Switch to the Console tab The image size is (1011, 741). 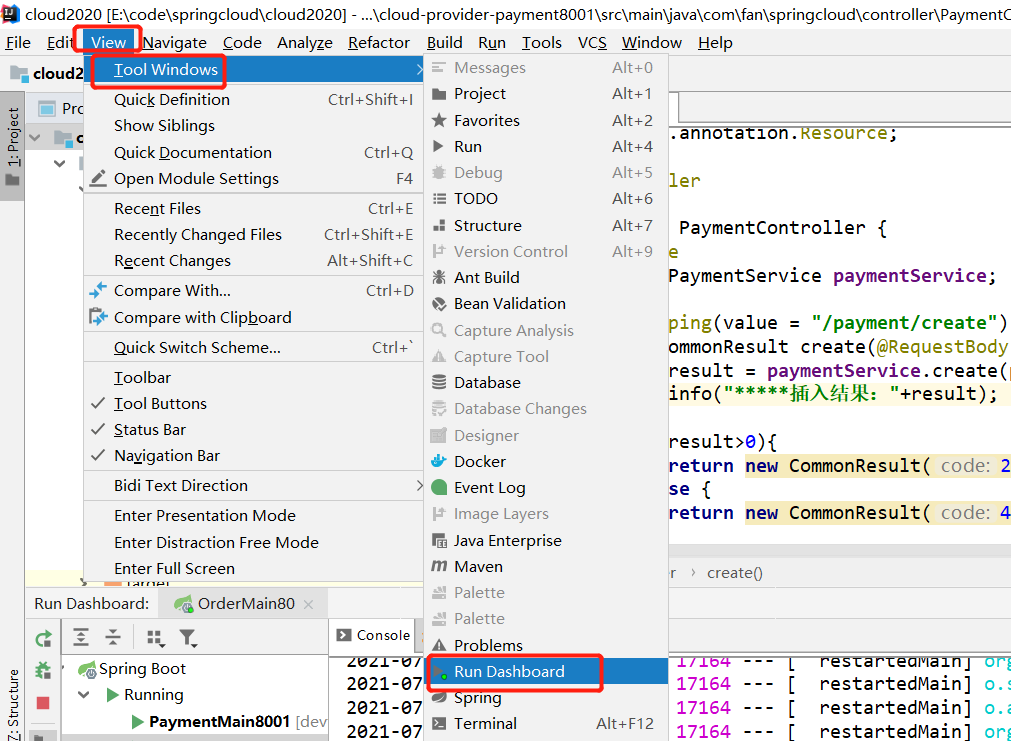point(373,635)
